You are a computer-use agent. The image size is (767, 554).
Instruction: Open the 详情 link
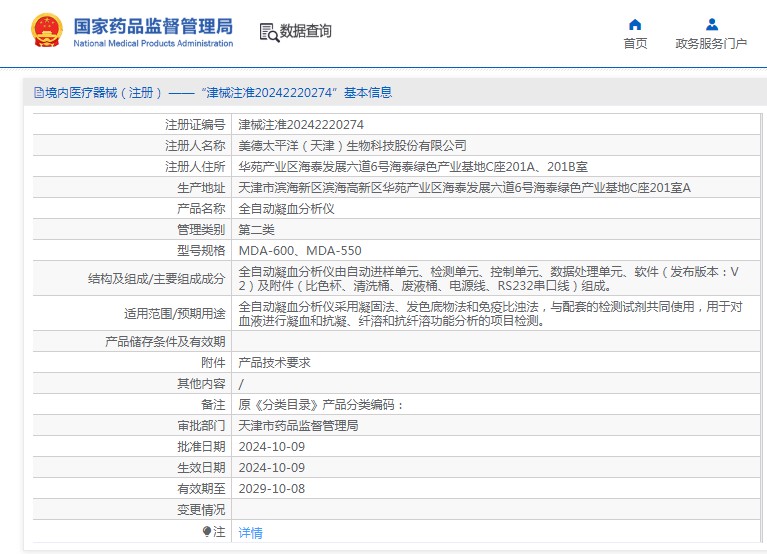(250, 532)
